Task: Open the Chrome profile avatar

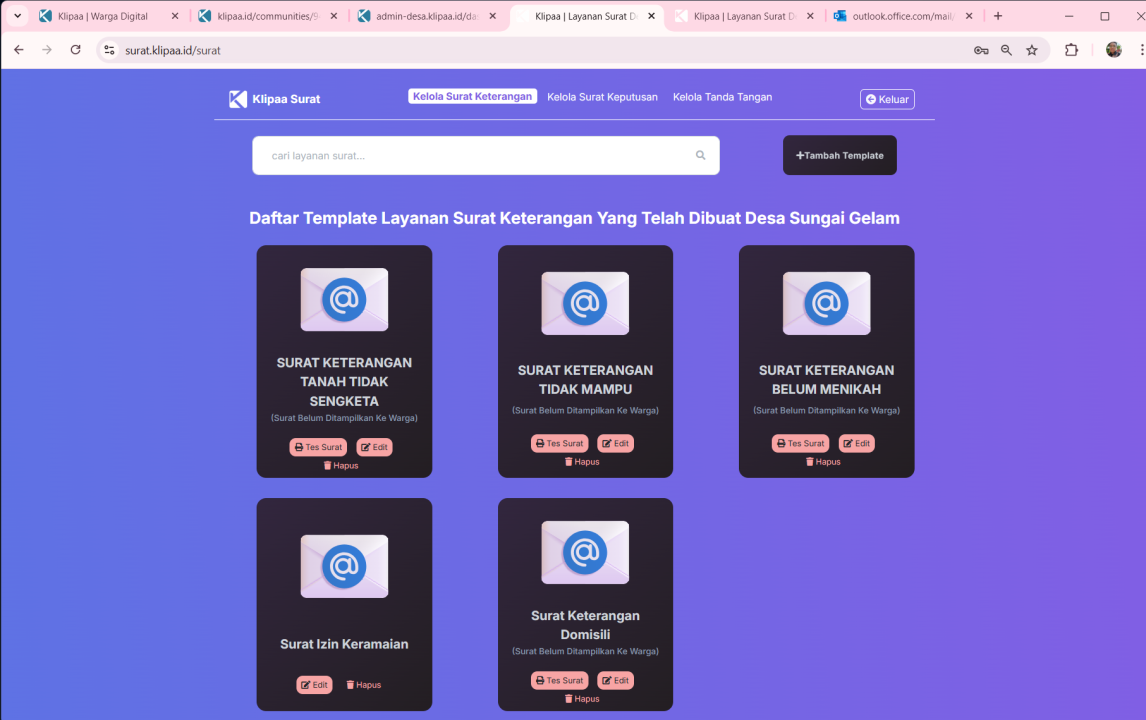Action: point(1113,50)
